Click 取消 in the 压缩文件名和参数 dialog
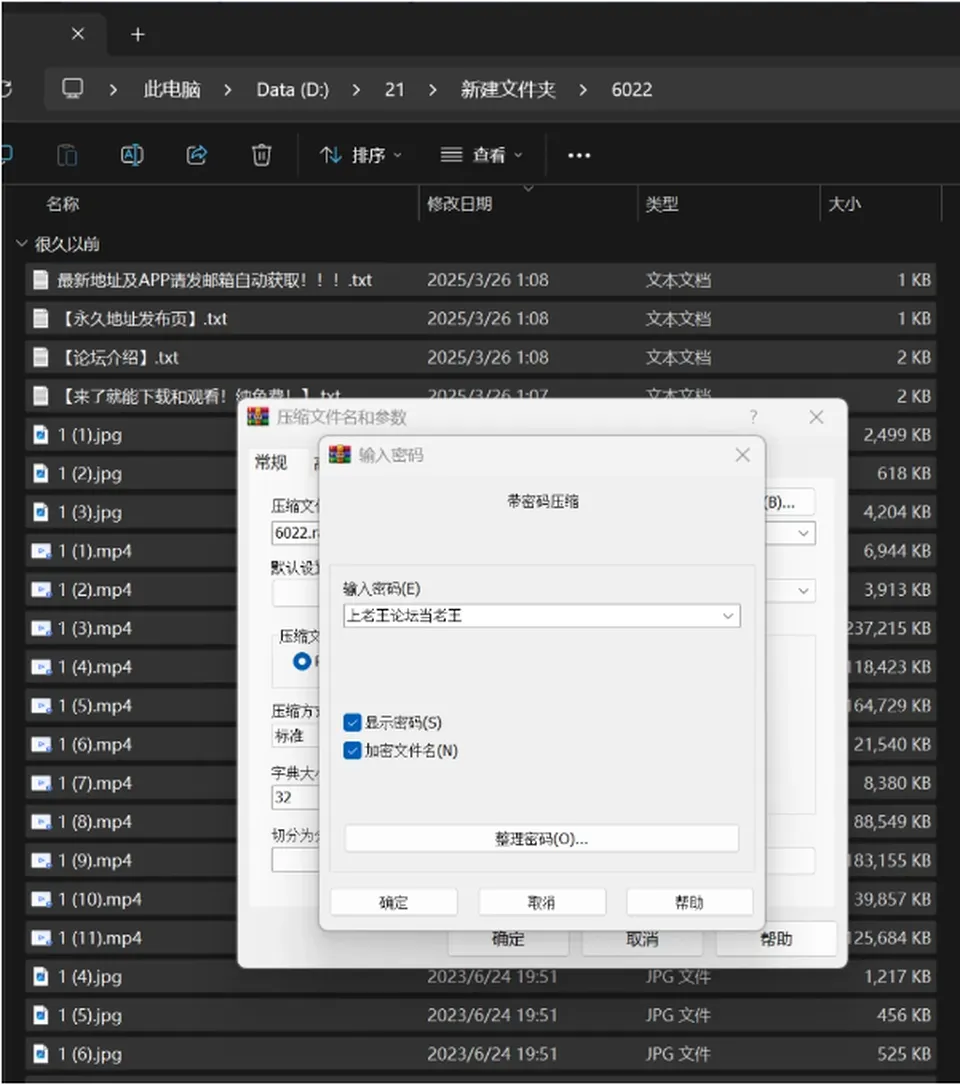This screenshot has height=1085, width=960. click(642, 940)
